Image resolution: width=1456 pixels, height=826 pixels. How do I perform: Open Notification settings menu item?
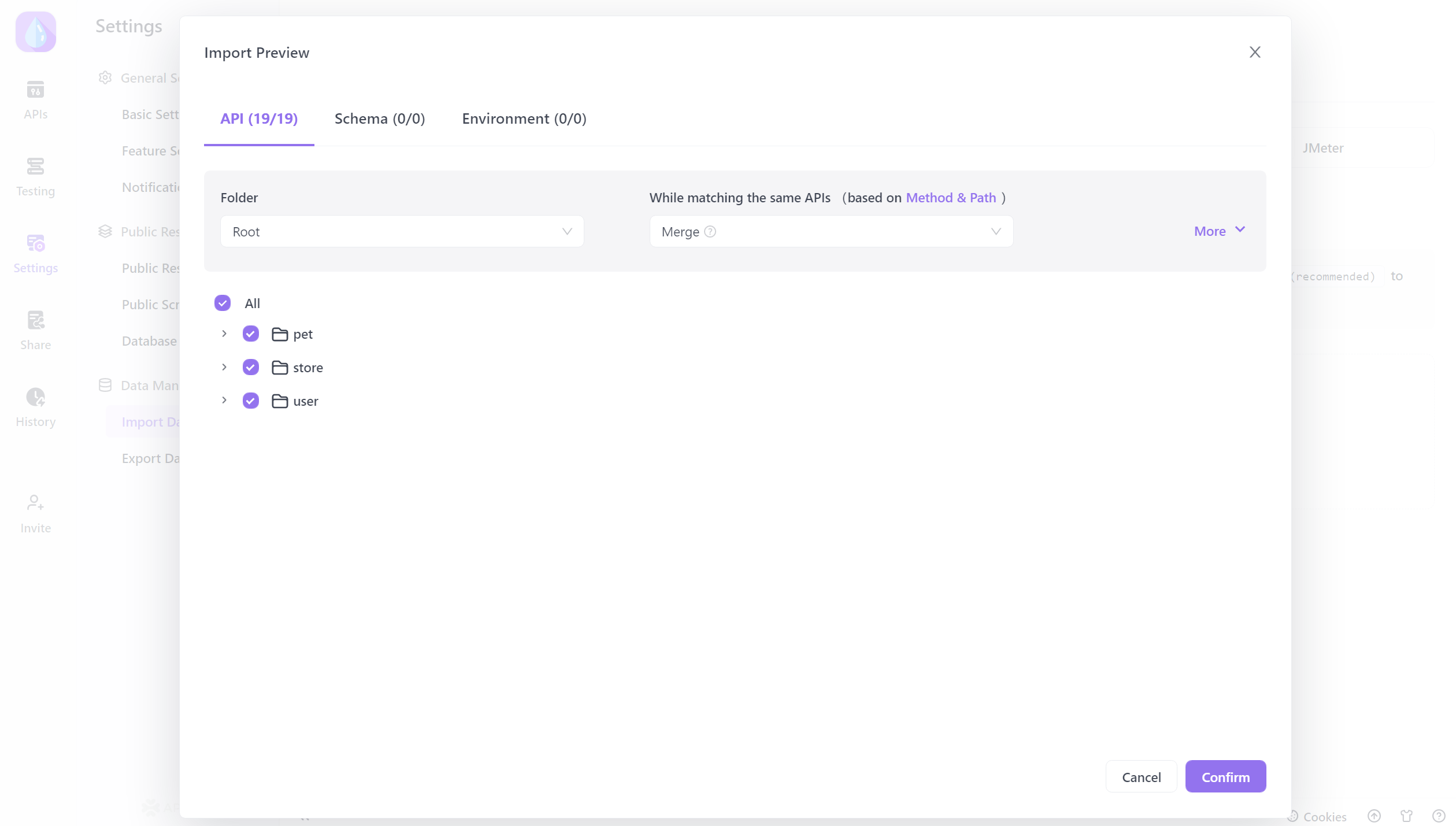pyautogui.click(x=150, y=187)
